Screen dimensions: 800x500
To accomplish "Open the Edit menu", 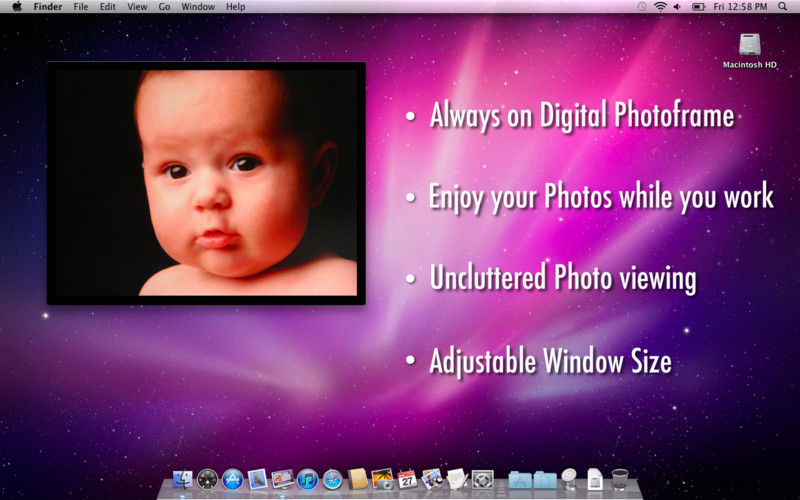I will [x=108, y=7].
